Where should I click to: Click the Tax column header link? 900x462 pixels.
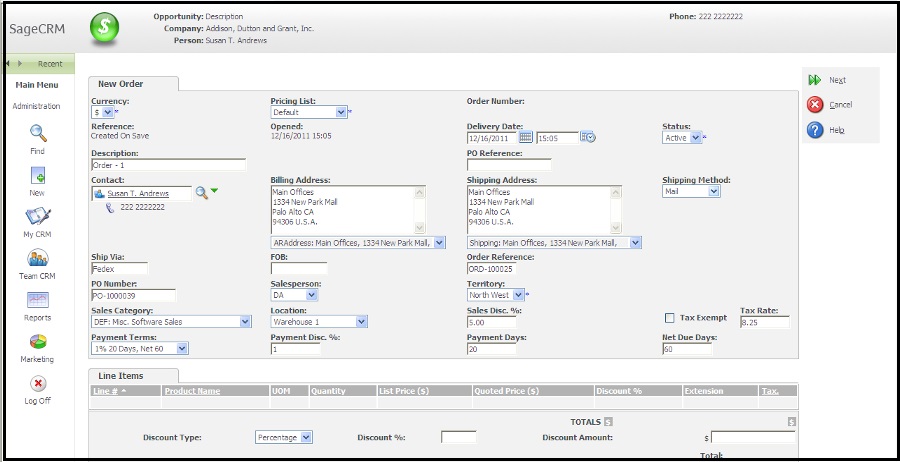pyautogui.click(x=770, y=391)
